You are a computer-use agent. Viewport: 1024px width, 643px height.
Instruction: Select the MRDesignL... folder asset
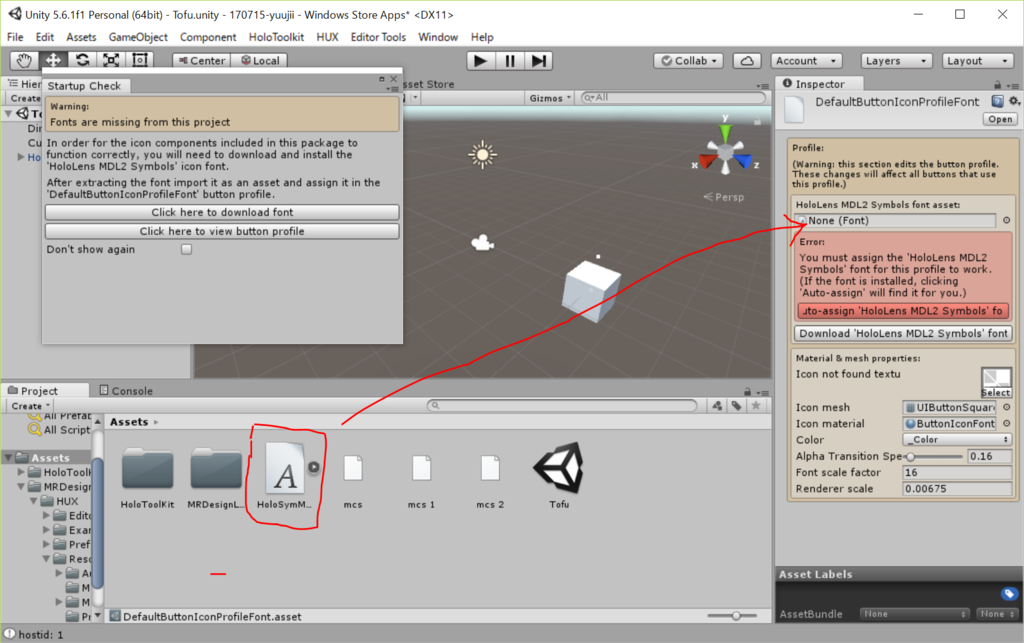coord(216,477)
